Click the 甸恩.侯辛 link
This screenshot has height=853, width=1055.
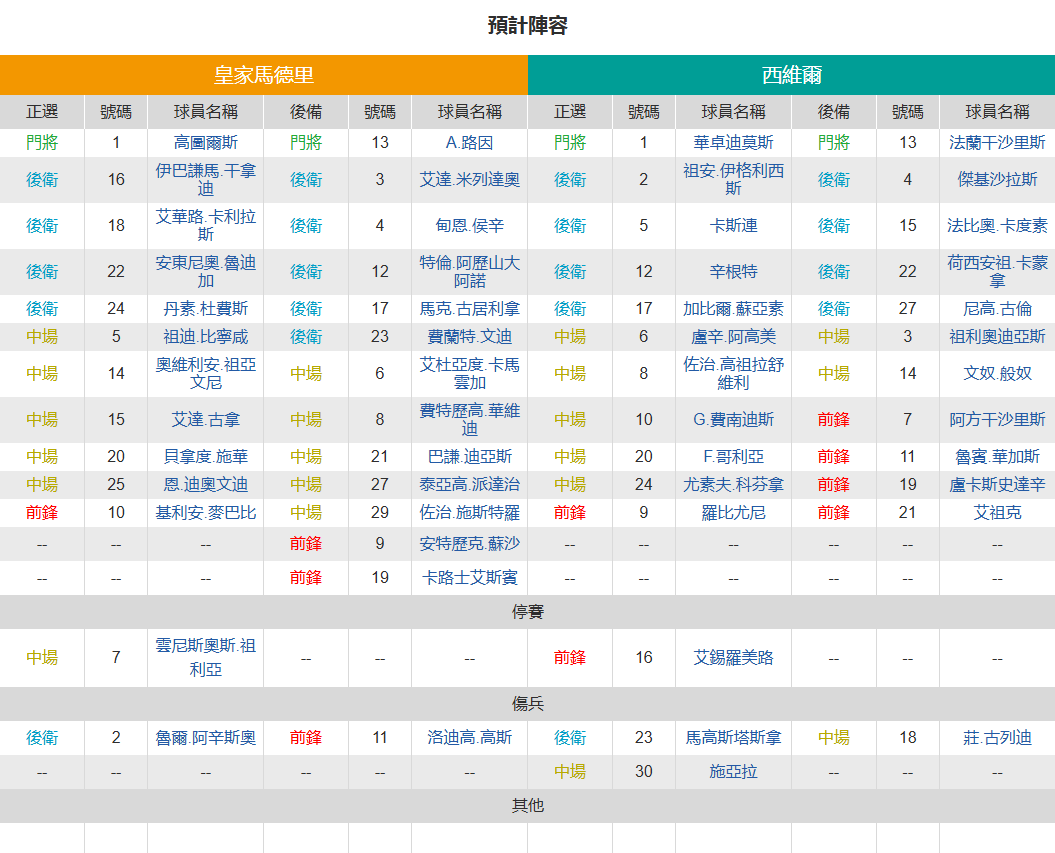(x=469, y=225)
